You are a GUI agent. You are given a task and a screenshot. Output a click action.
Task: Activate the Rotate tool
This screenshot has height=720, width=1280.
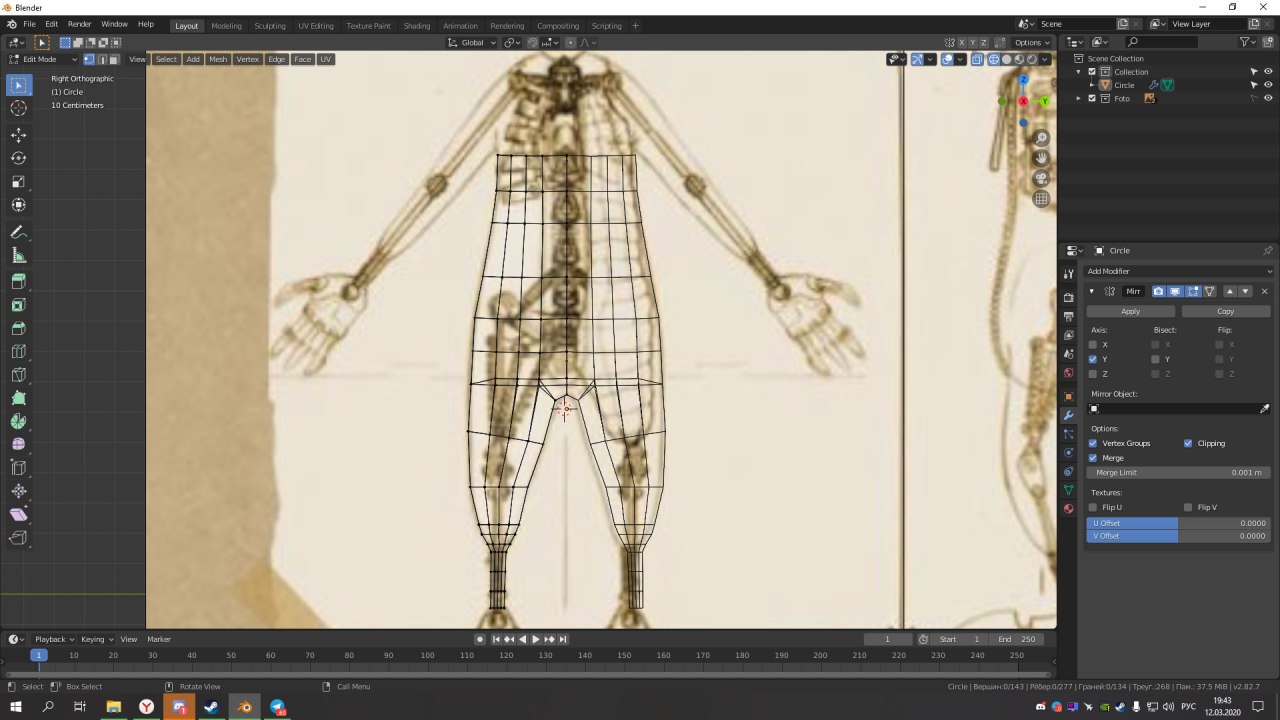click(18, 158)
